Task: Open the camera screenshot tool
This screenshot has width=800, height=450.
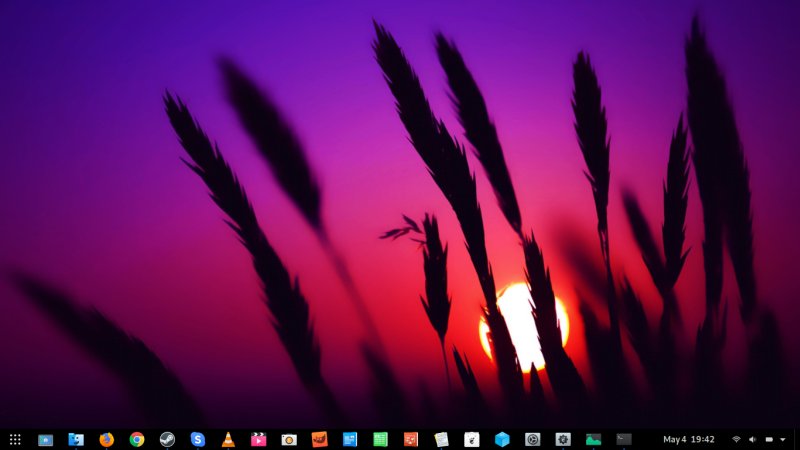Action: tap(289, 439)
